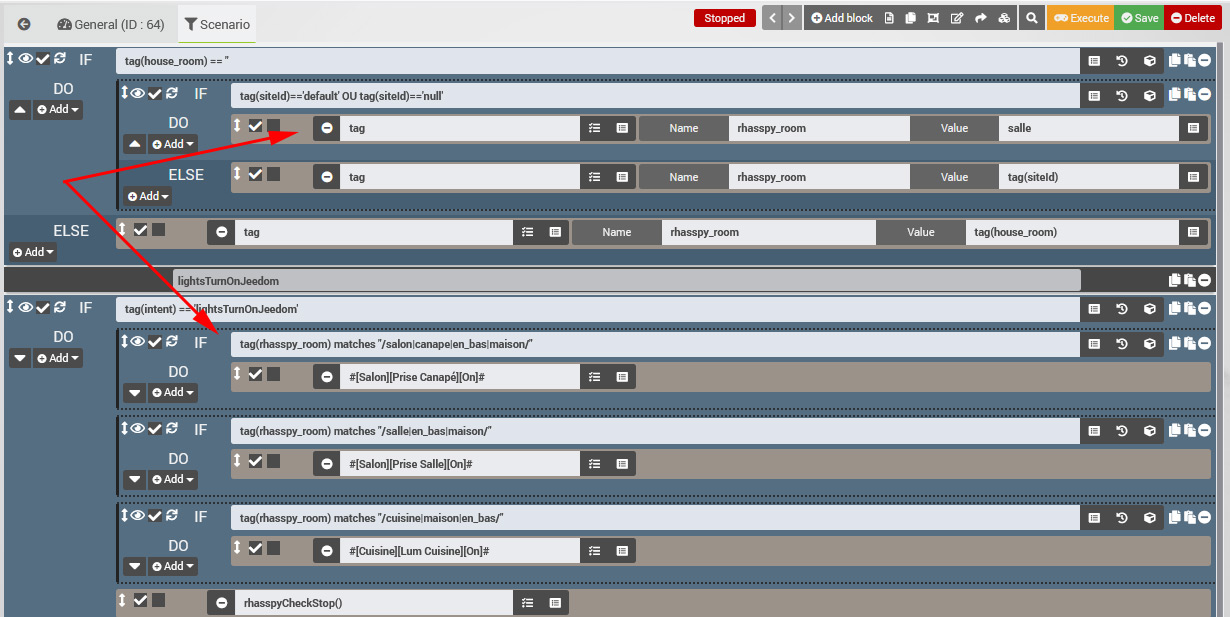Click the template cubes icon in toolbar
The width and height of the screenshot is (1230, 617).
click(1004, 18)
